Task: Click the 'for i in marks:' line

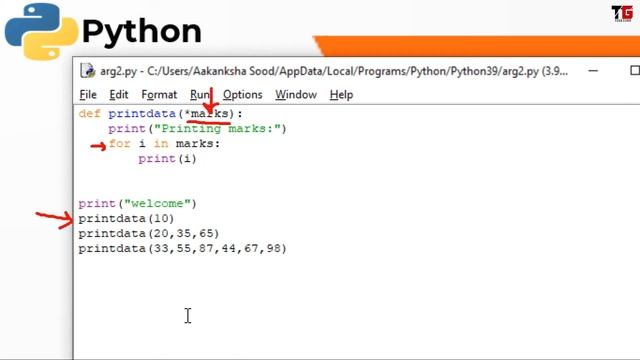Action: [164, 144]
